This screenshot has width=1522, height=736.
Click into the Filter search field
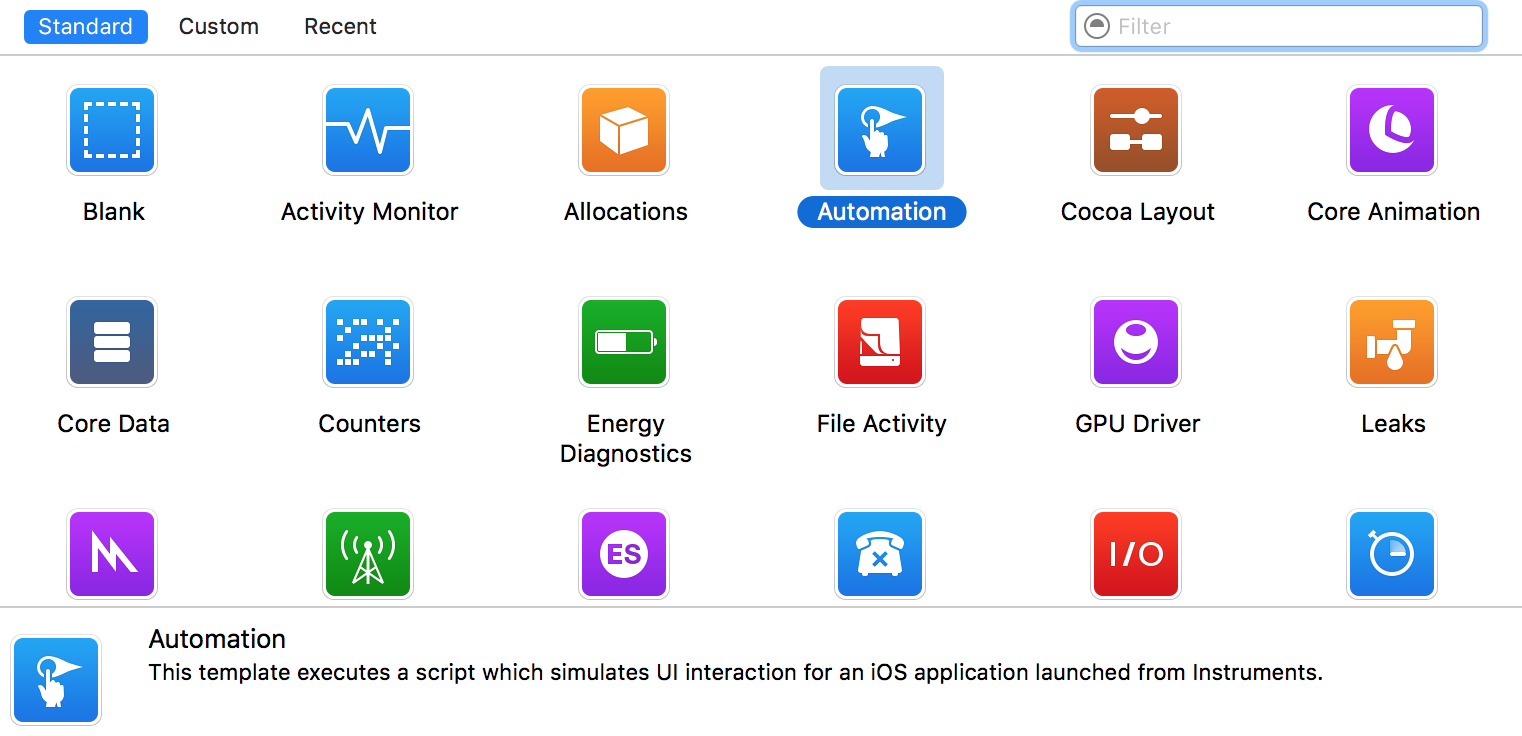tap(1278, 26)
